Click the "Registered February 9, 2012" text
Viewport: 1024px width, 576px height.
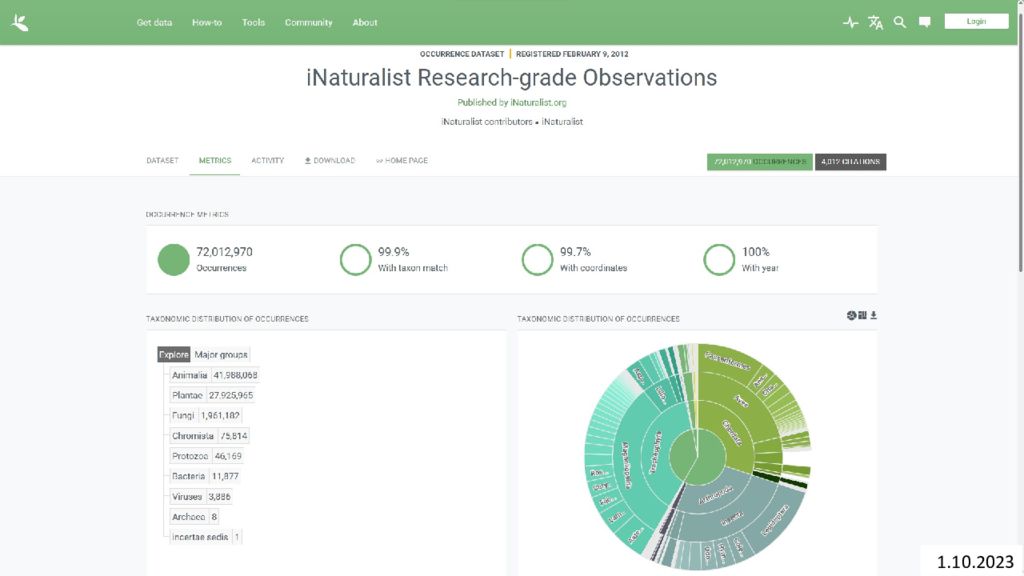pyautogui.click(x=572, y=54)
